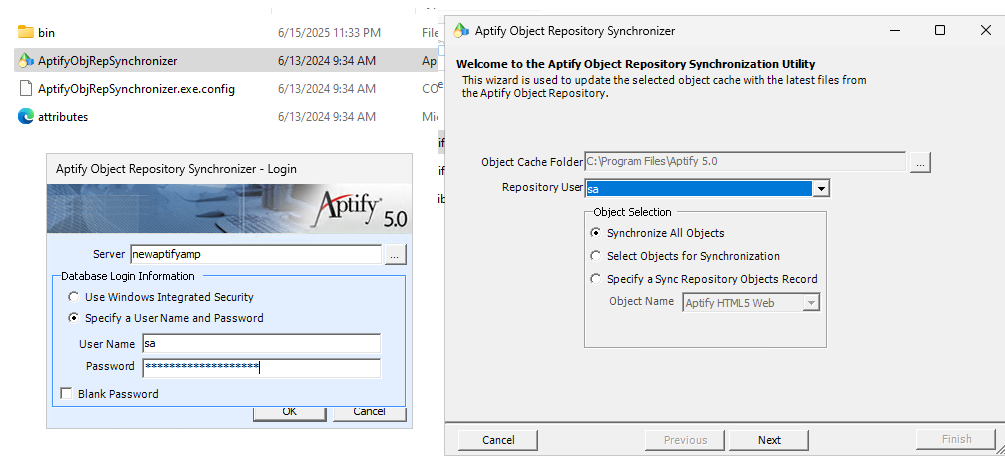Screen dimensions: 1005x461
Task: Click Cancel in the Synchronizer wizard
Action: pos(498,440)
